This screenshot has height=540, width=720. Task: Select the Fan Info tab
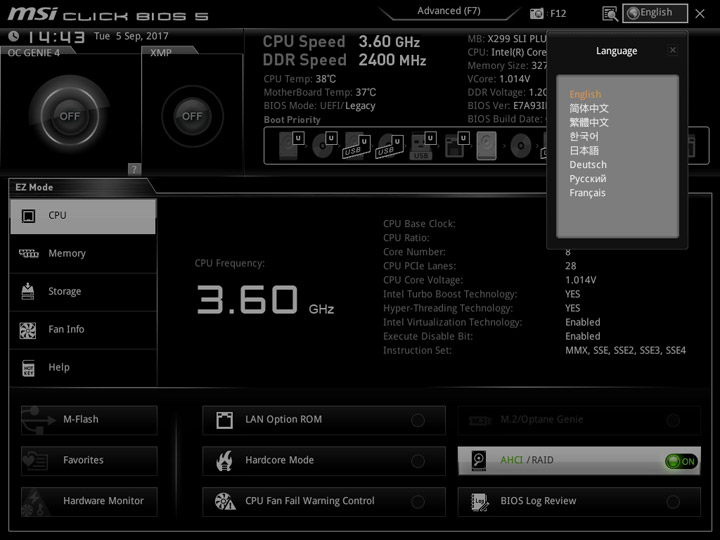coord(83,329)
